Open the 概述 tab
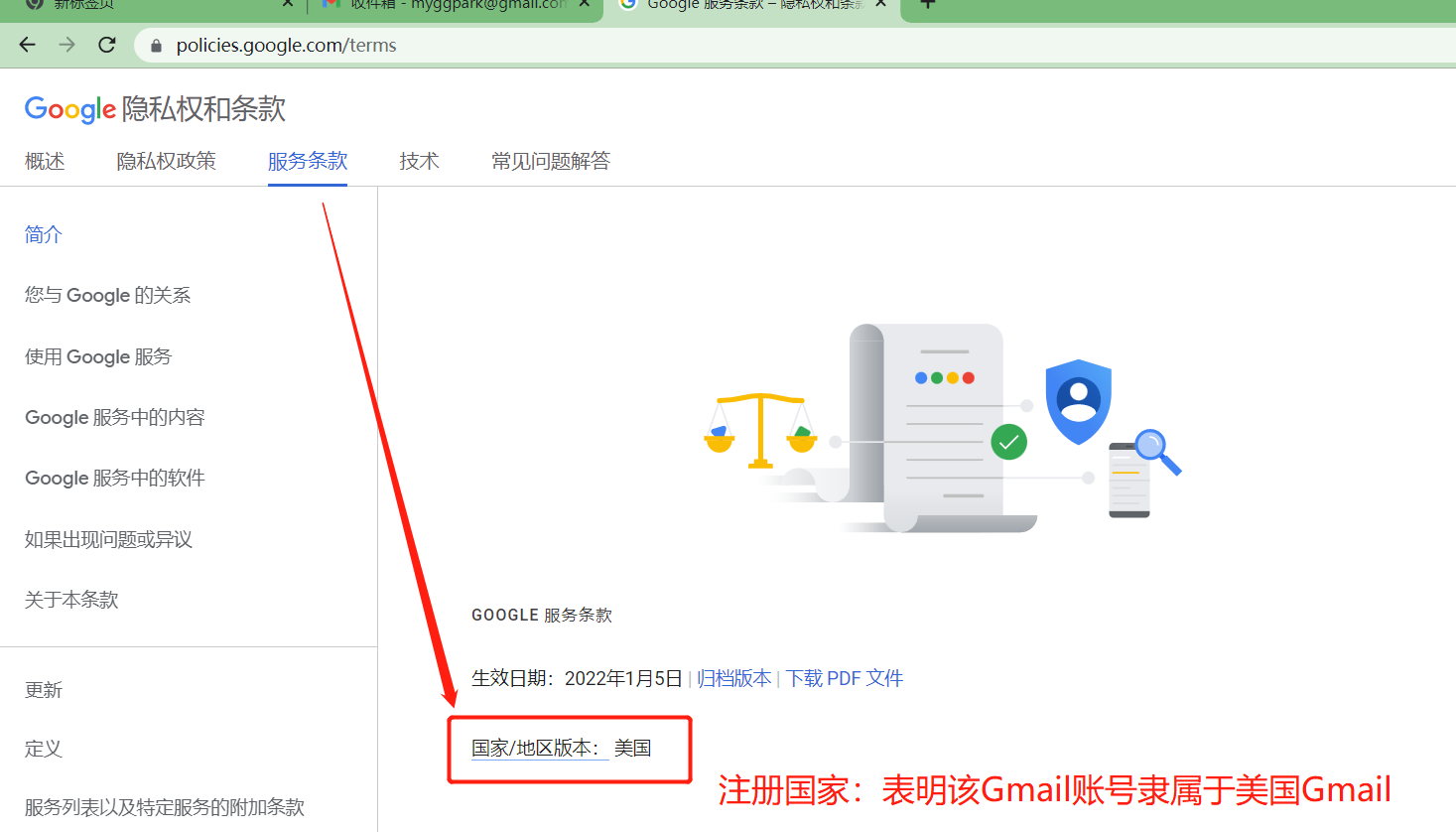Image resolution: width=1456 pixels, height=832 pixels. point(45,161)
